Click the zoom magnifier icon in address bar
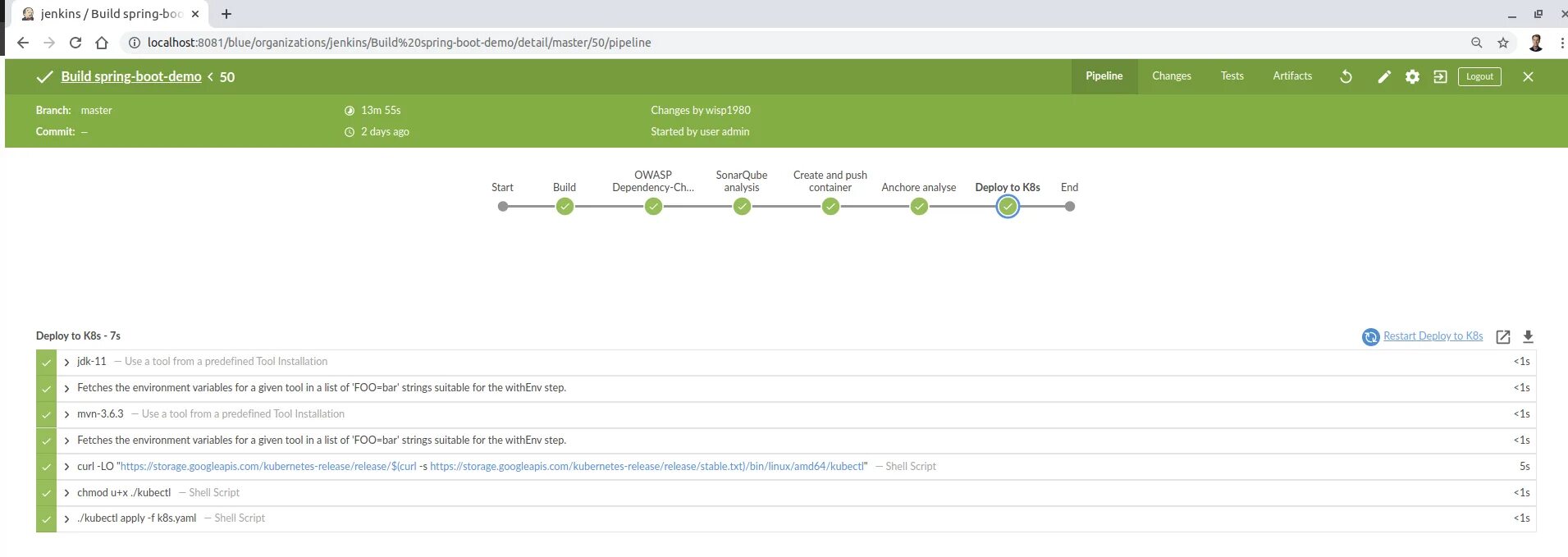Viewport: 1568px width, 557px height. (1476, 43)
